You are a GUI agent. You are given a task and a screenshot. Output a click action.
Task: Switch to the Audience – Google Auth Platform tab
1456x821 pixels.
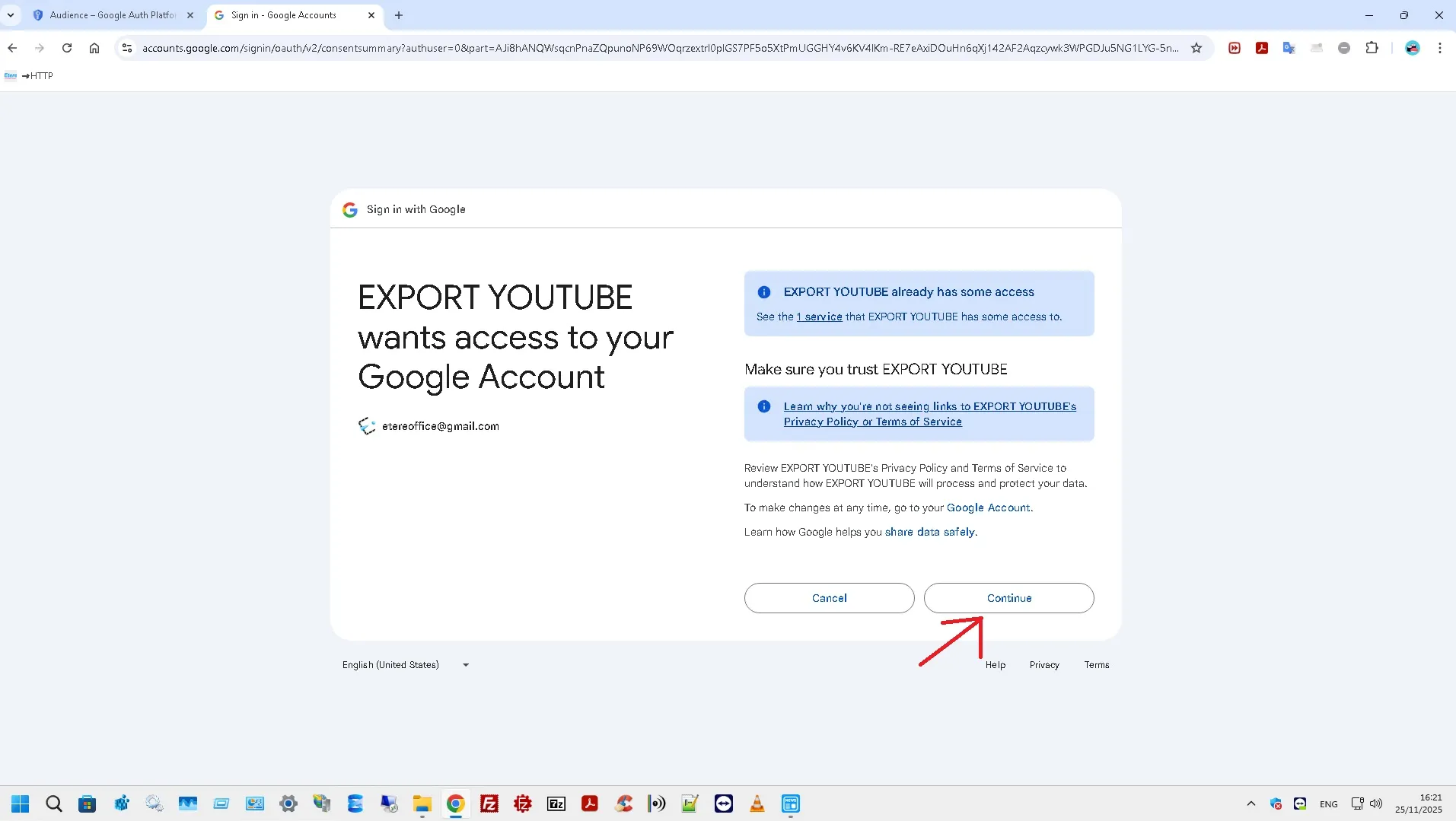click(x=111, y=15)
